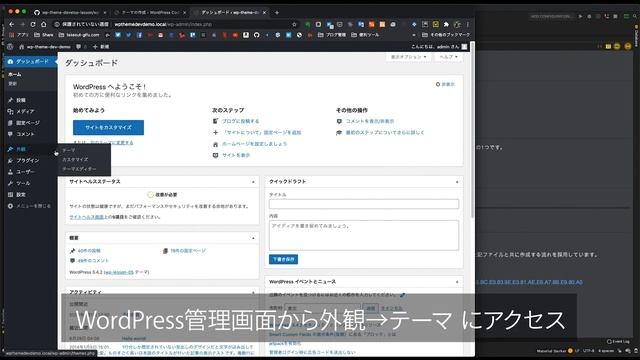Viewport: 640px width, 360px height.
Task: Click the browser back arrow
Action: click(11, 24)
